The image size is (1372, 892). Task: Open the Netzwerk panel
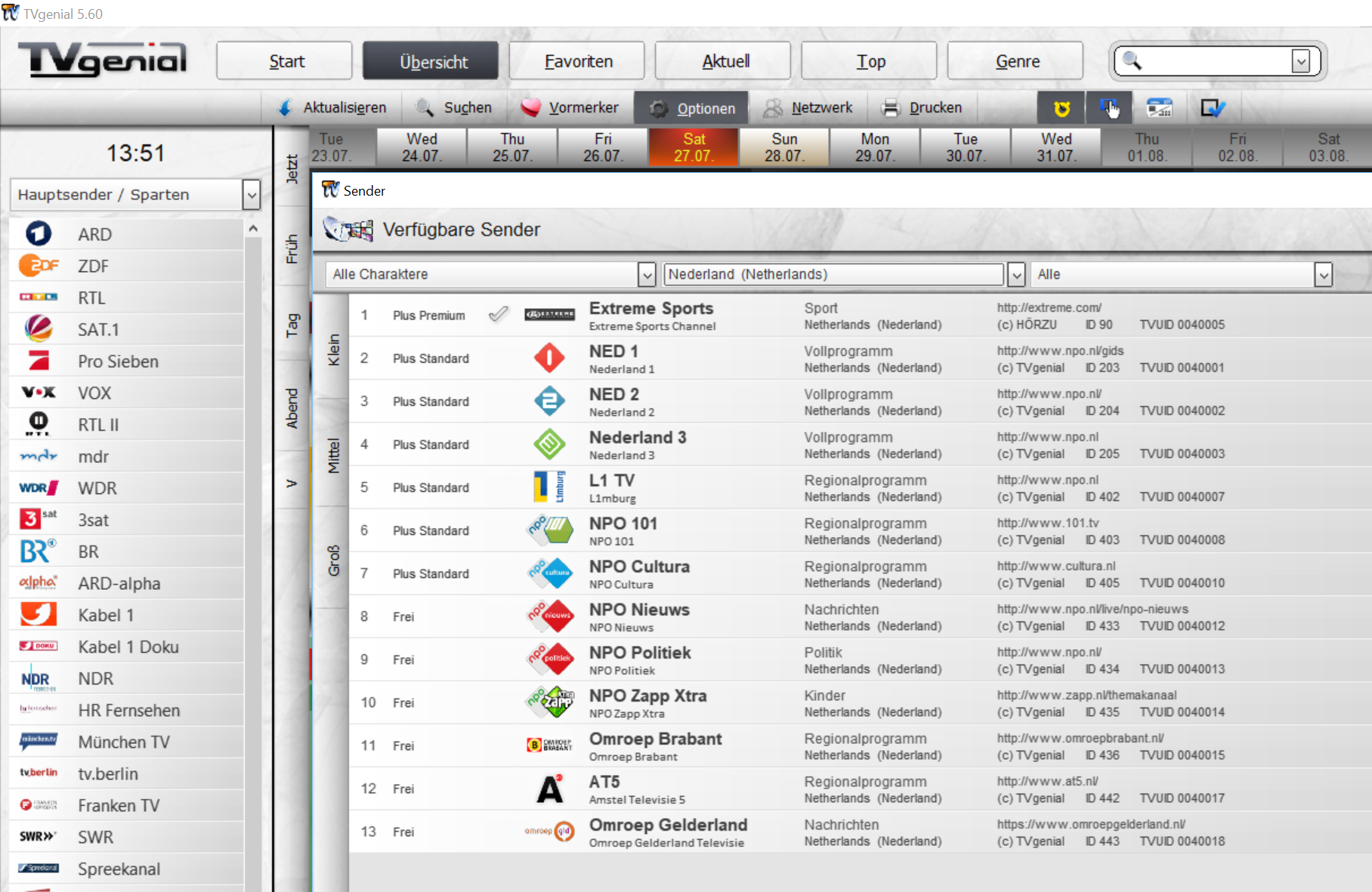808,108
